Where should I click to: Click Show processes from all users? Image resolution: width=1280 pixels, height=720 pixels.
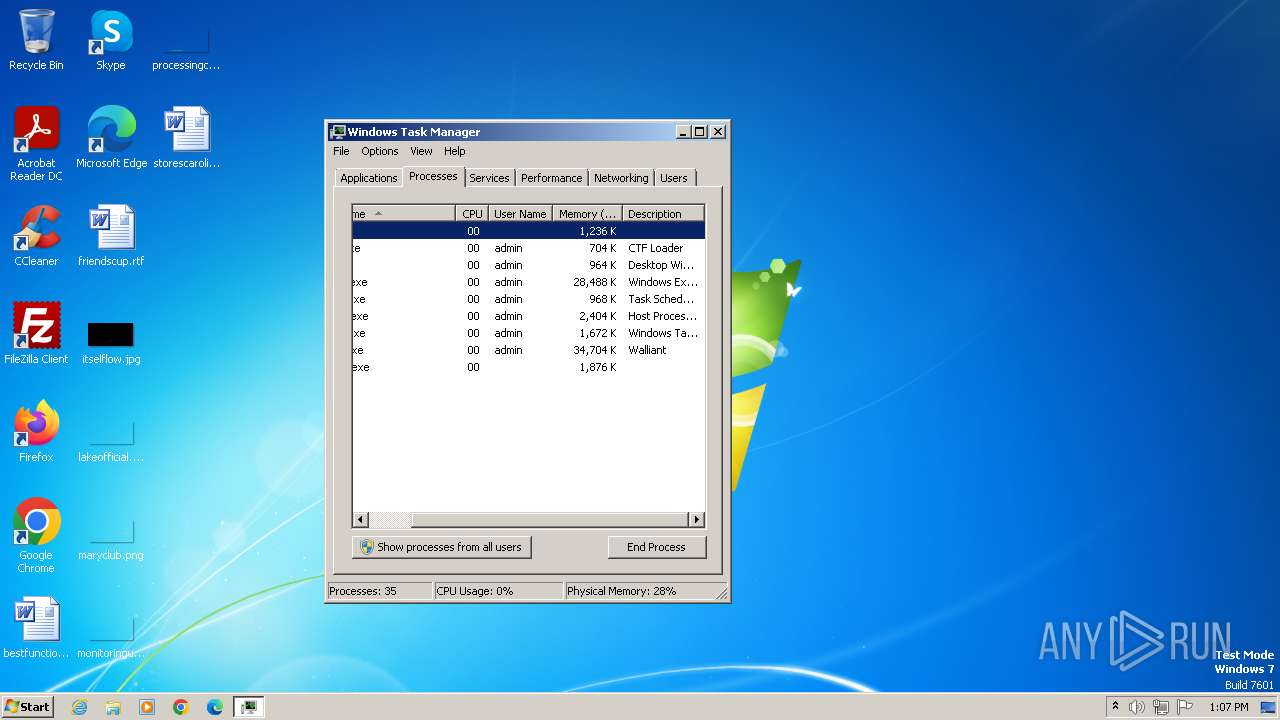[x=442, y=547]
